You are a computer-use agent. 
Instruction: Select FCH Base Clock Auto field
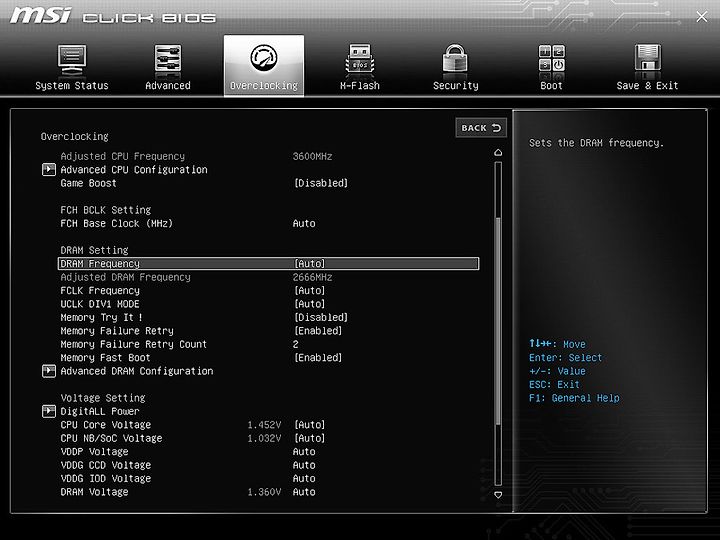(x=304, y=224)
